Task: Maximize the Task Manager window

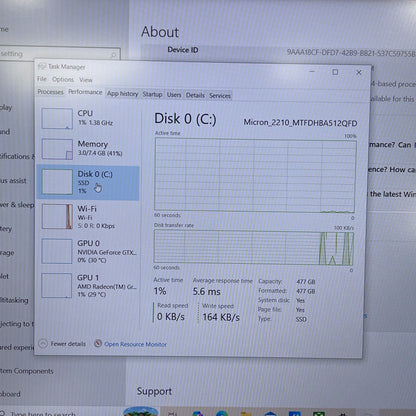Action: (335, 72)
